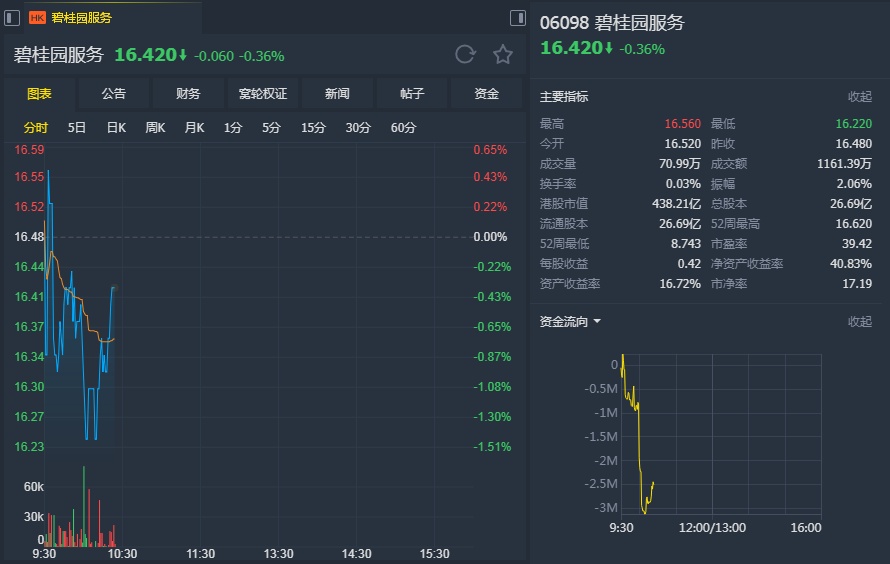
Task: Click the 昨收 value 16.480
Action: pos(853,144)
